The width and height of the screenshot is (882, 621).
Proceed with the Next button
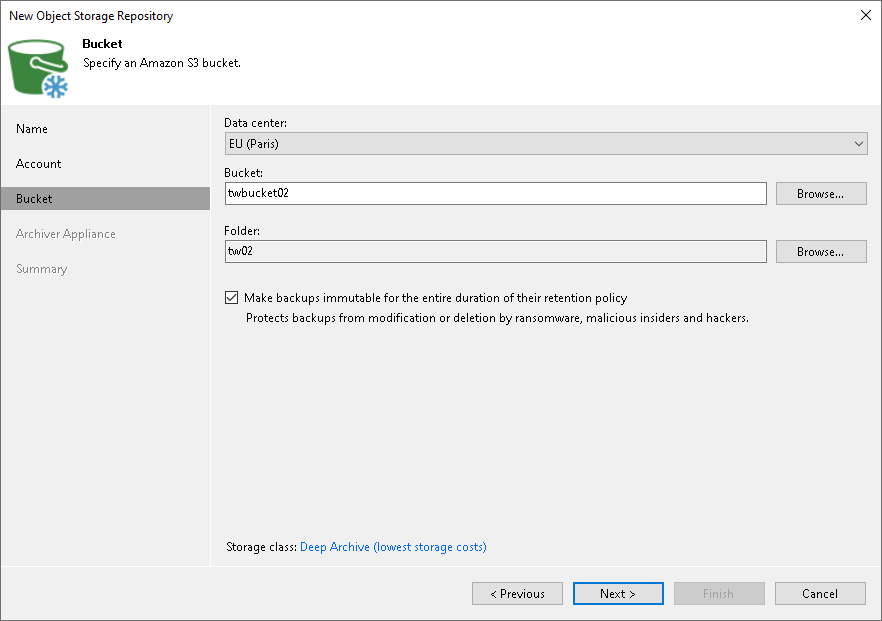pos(618,593)
